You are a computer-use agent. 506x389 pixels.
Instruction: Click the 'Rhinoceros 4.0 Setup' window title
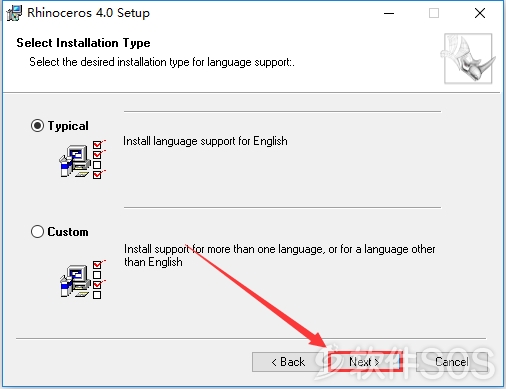point(88,13)
